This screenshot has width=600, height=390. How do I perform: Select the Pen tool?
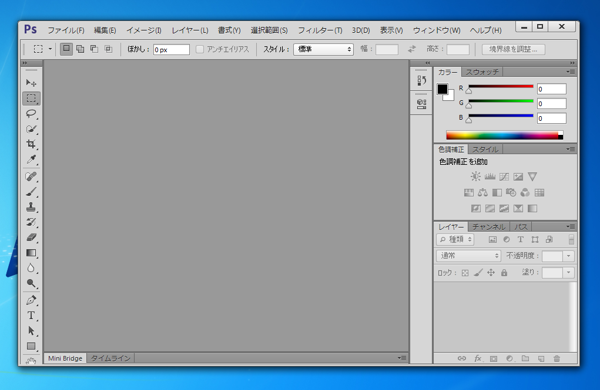[x=31, y=300]
